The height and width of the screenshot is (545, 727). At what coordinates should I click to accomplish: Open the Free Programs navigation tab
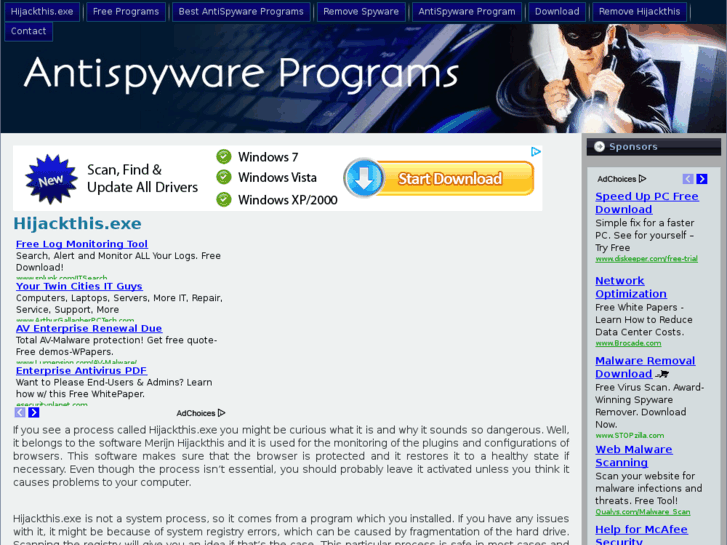126,12
